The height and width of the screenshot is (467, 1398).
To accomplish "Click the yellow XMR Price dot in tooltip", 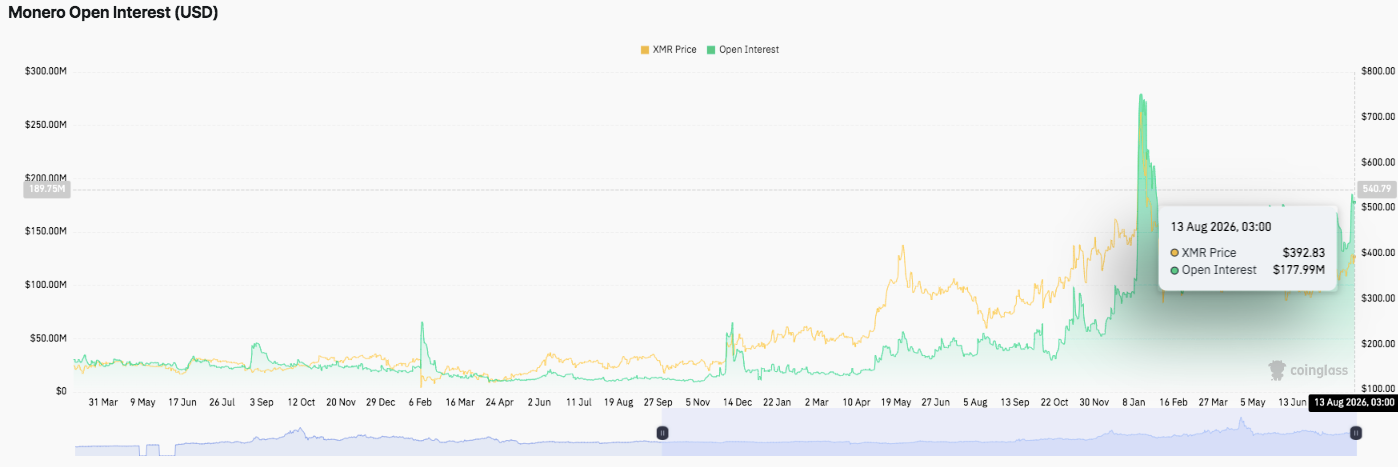I will [1175, 253].
